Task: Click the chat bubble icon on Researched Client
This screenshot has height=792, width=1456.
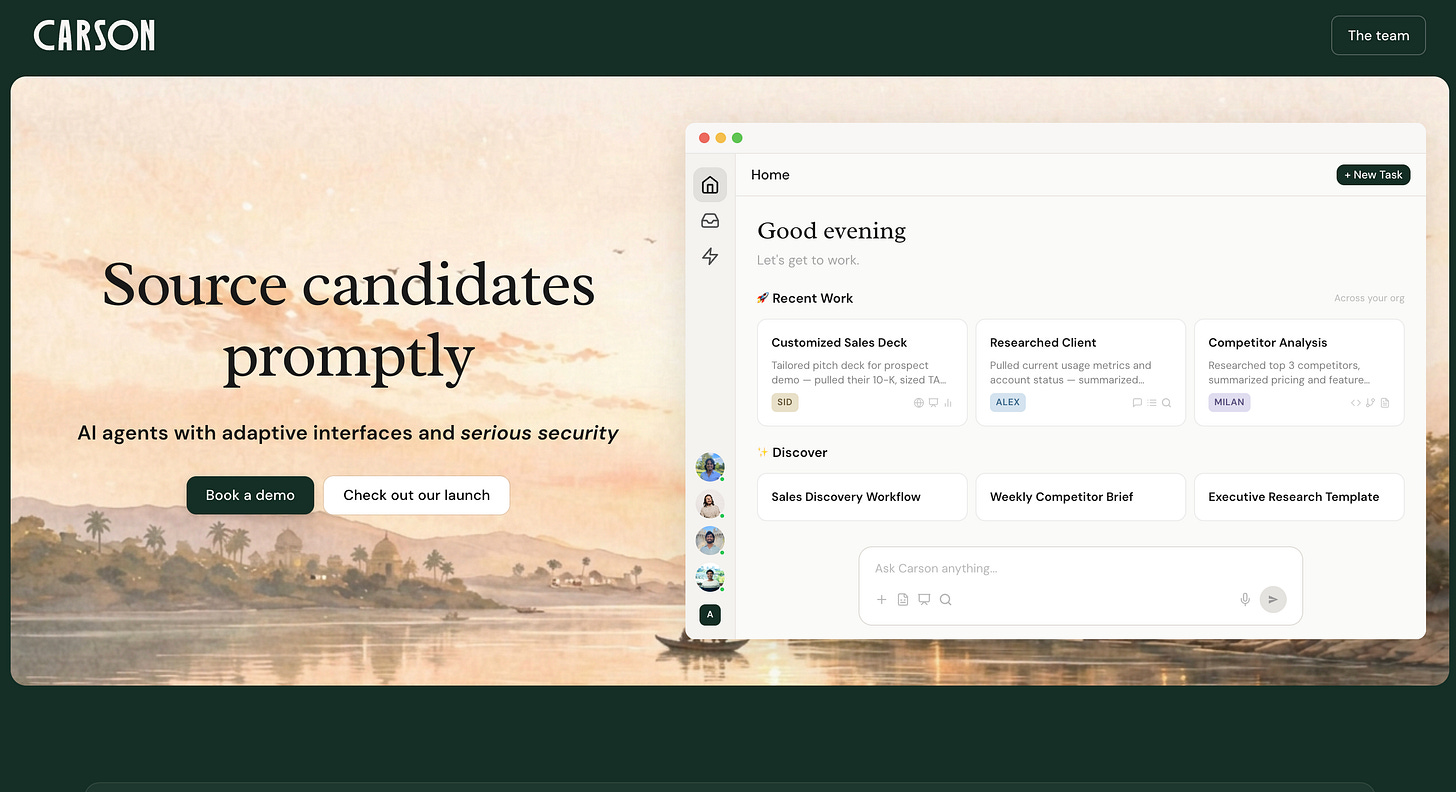Action: coord(1137,403)
